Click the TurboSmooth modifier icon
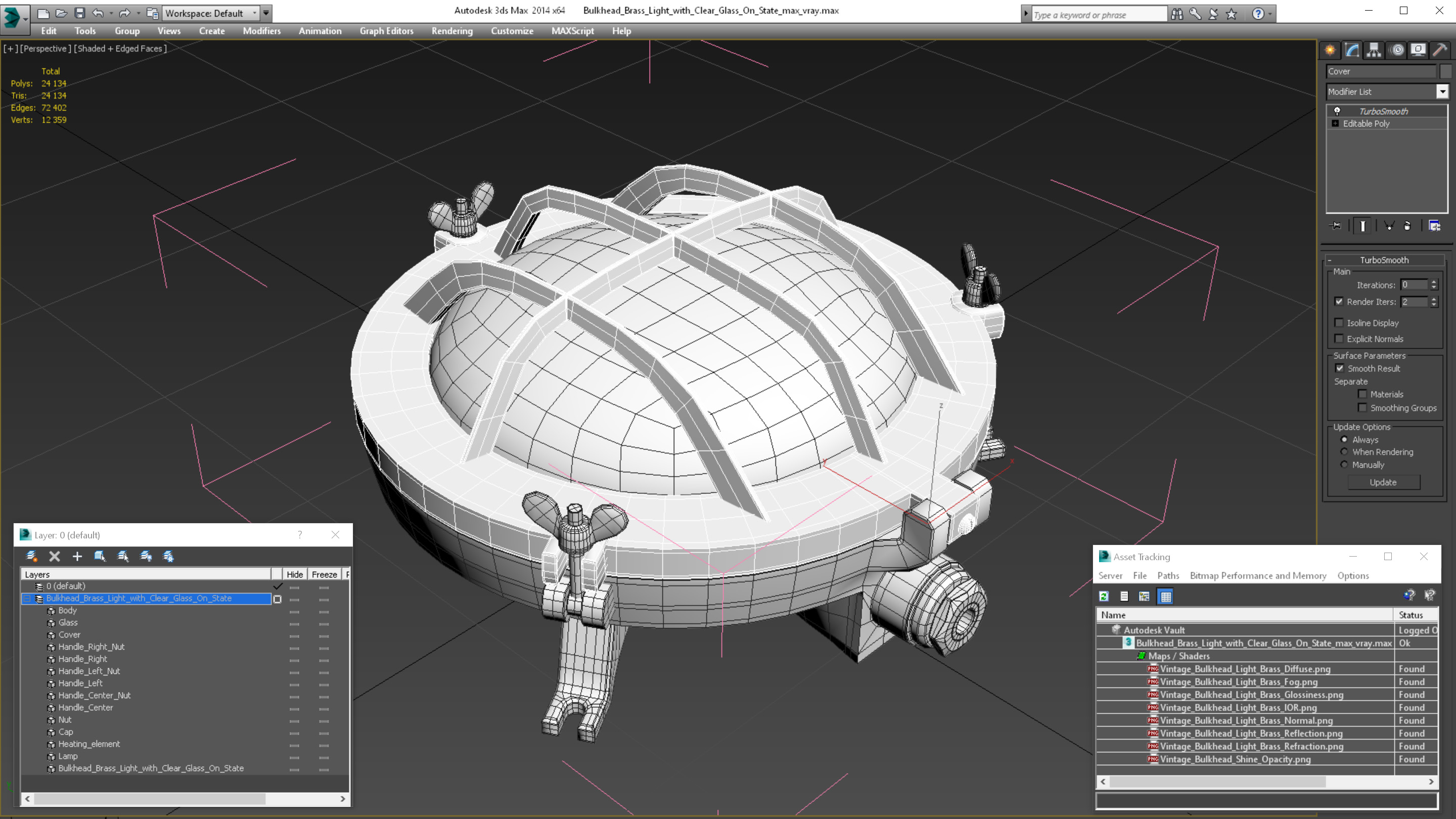The width and height of the screenshot is (1456, 819). (x=1336, y=110)
